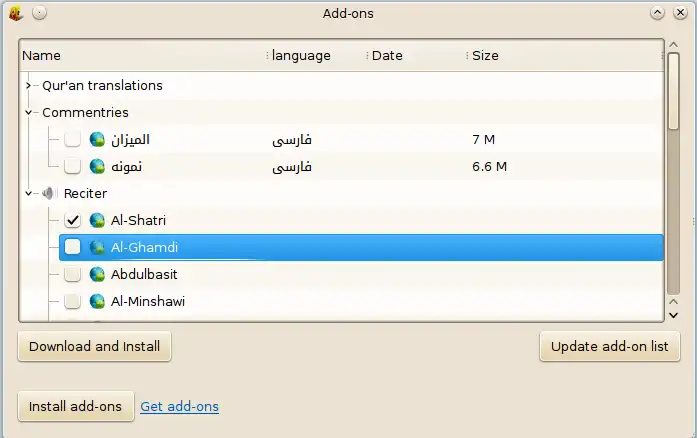This screenshot has width=697, height=438.
Task: Expand the Qur'an translations group
Action: click(x=29, y=86)
